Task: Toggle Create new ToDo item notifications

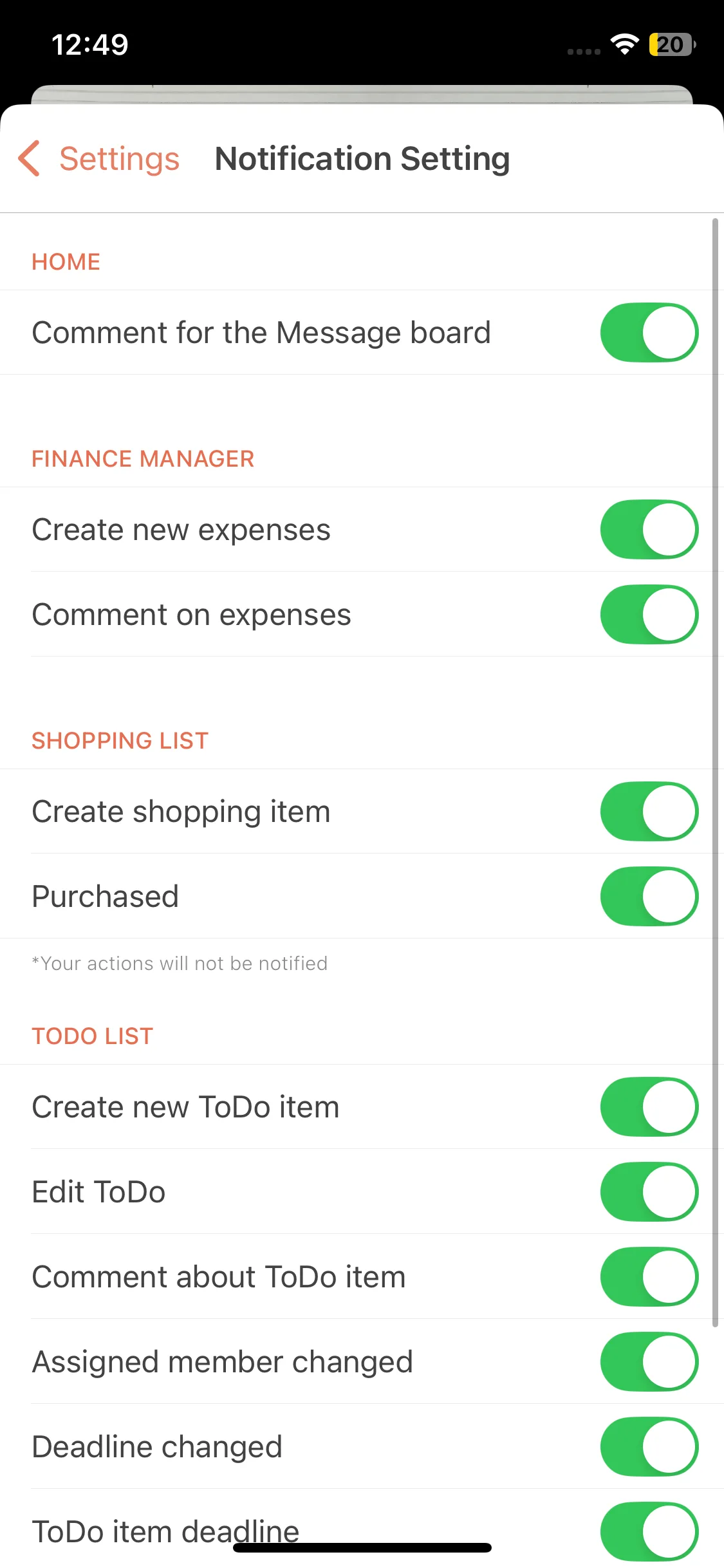Action: pyautogui.click(x=649, y=1106)
